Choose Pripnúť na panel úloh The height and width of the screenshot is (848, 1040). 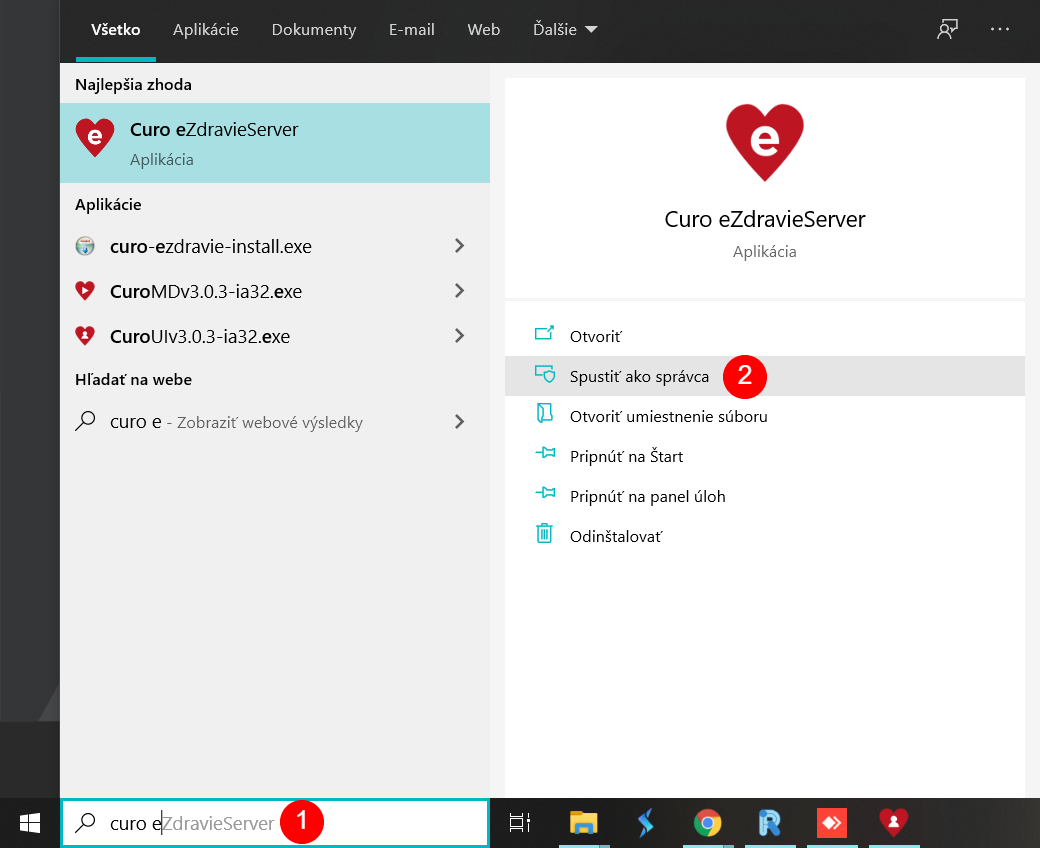pyautogui.click(x=765, y=497)
